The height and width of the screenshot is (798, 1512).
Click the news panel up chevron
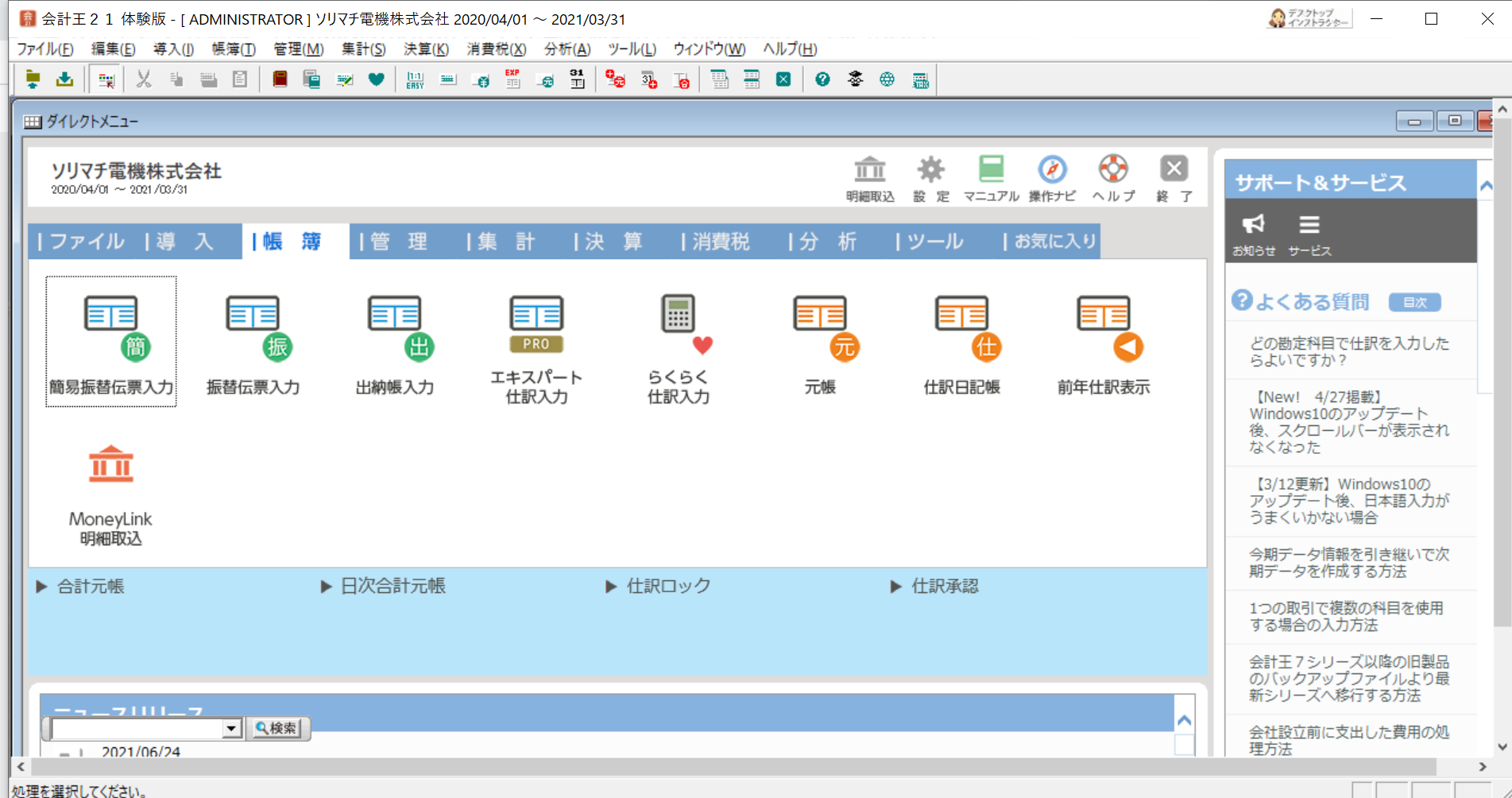(1185, 721)
